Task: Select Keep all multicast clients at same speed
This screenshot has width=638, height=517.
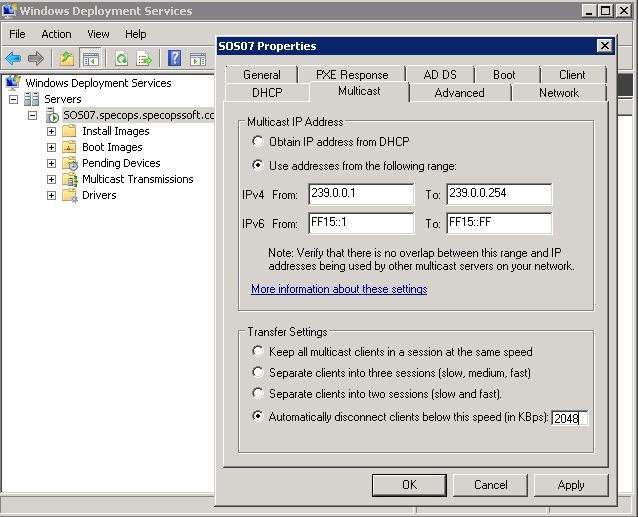Action: pos(258,351)
